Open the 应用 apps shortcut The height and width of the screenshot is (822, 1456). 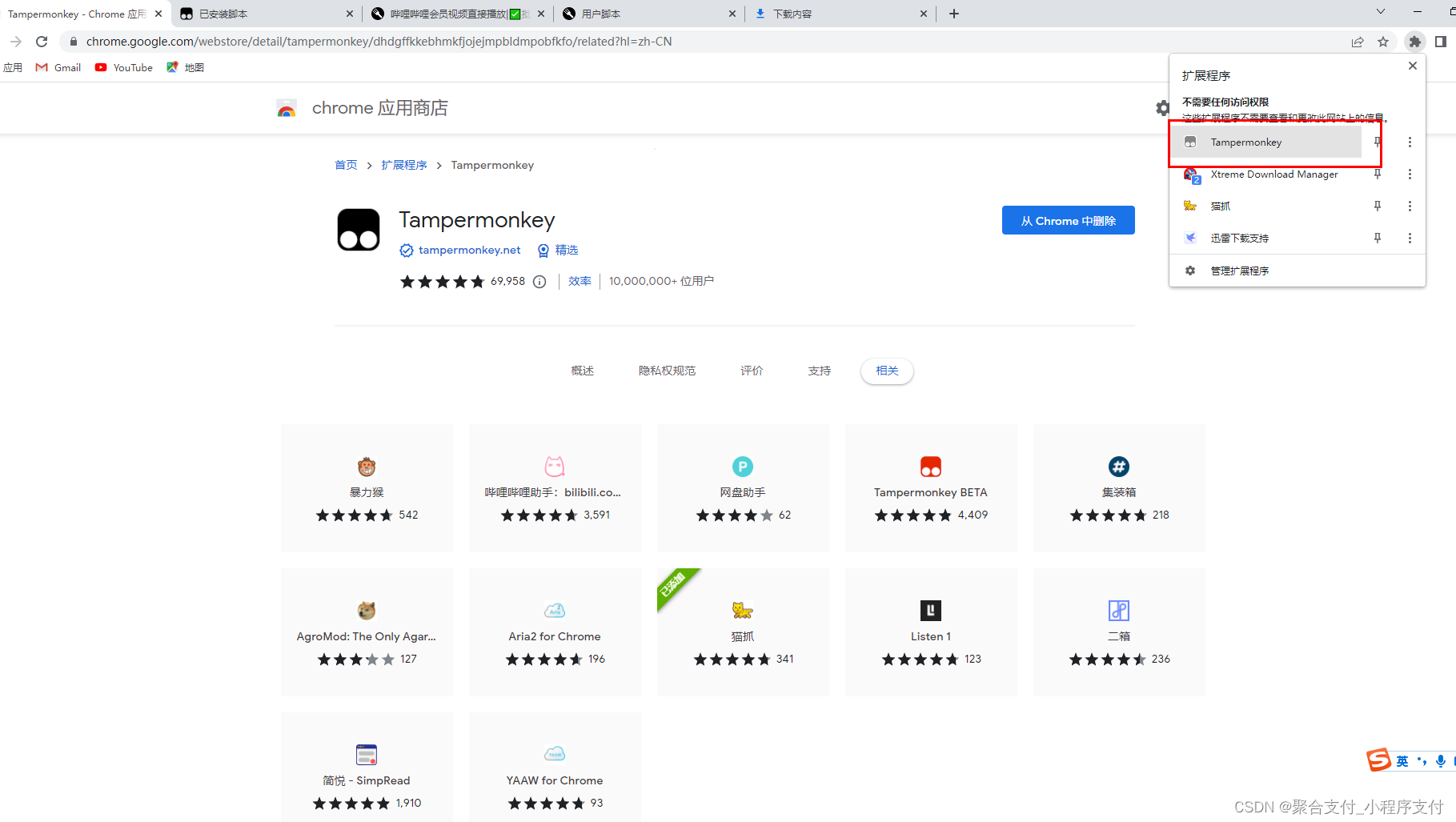coord(13,67)
